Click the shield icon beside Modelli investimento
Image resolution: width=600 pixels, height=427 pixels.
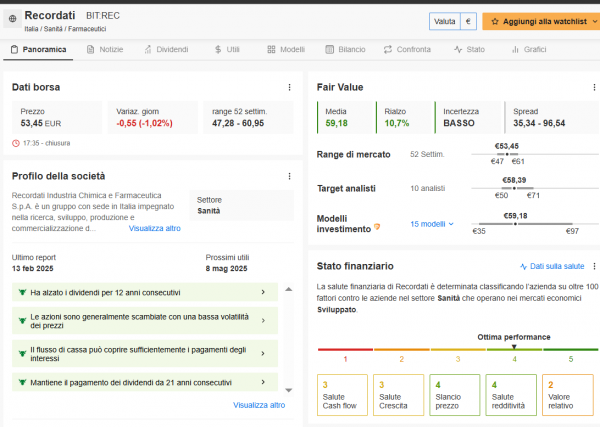pyautogui.click(x=377, y=227)
